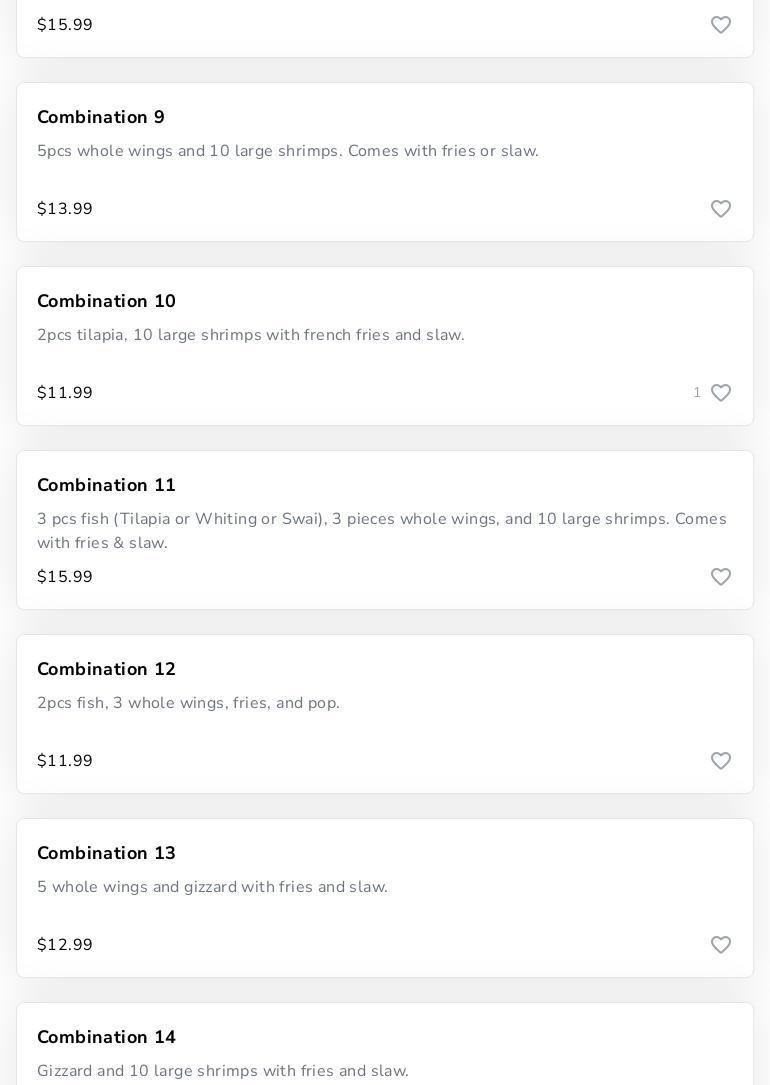Click gizzard and shrimps description
This screenshot has width=770, height=1085.
coord(223,1071)
